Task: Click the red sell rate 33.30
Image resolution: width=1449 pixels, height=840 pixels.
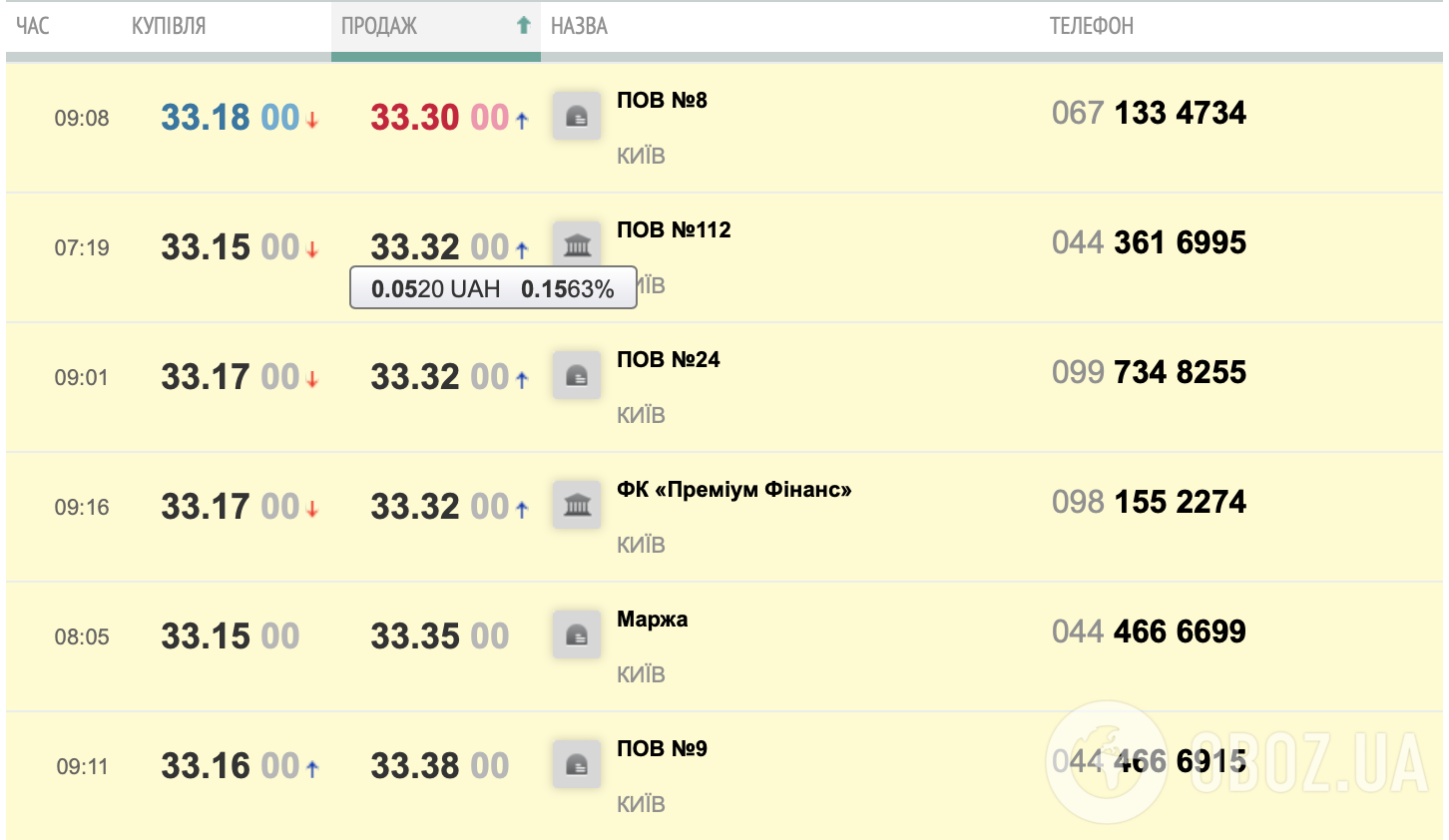Action: [x=439, y=118]
